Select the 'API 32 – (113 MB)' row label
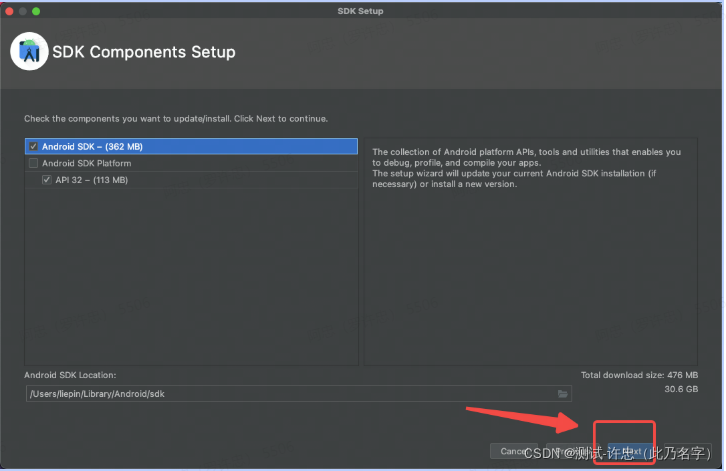 (x=92, y=180)
